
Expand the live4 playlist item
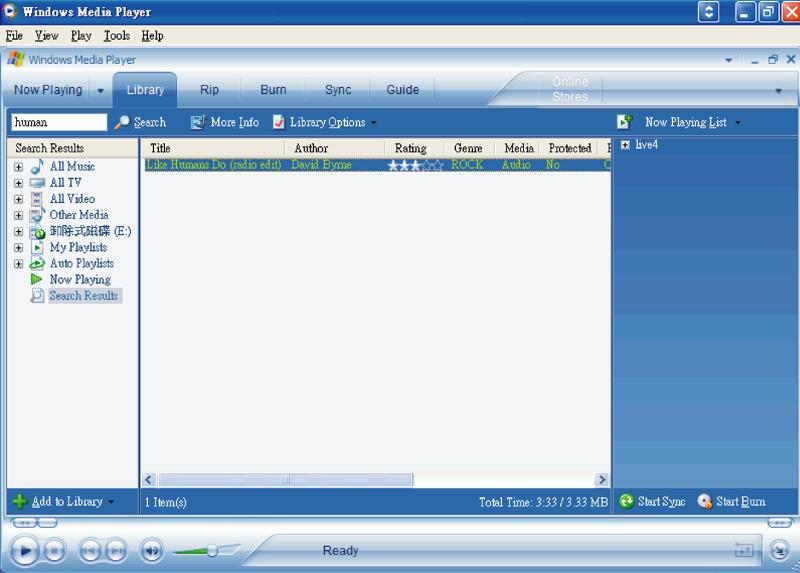(x=625, y=145)
